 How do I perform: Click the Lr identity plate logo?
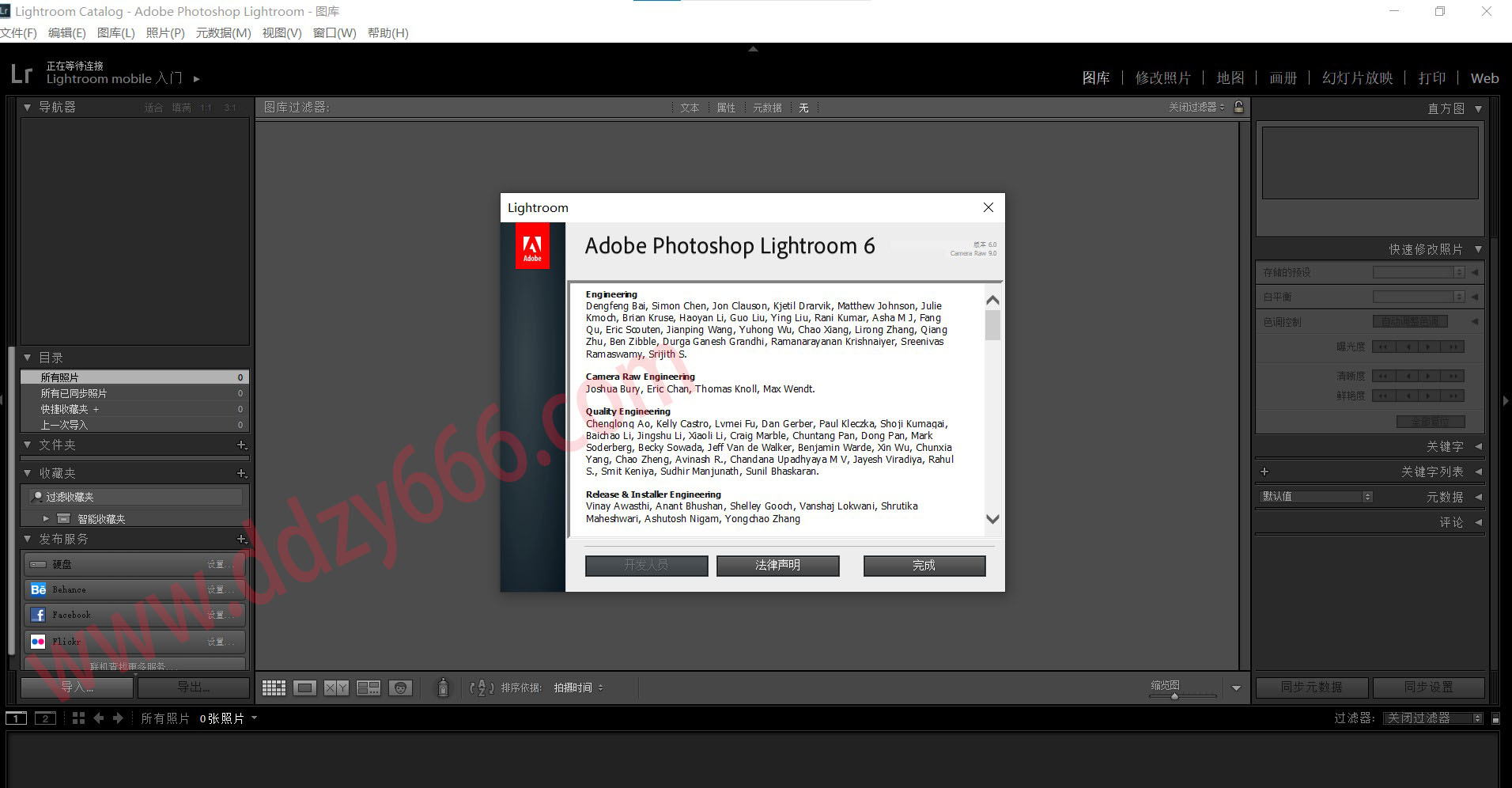(21, 74)
